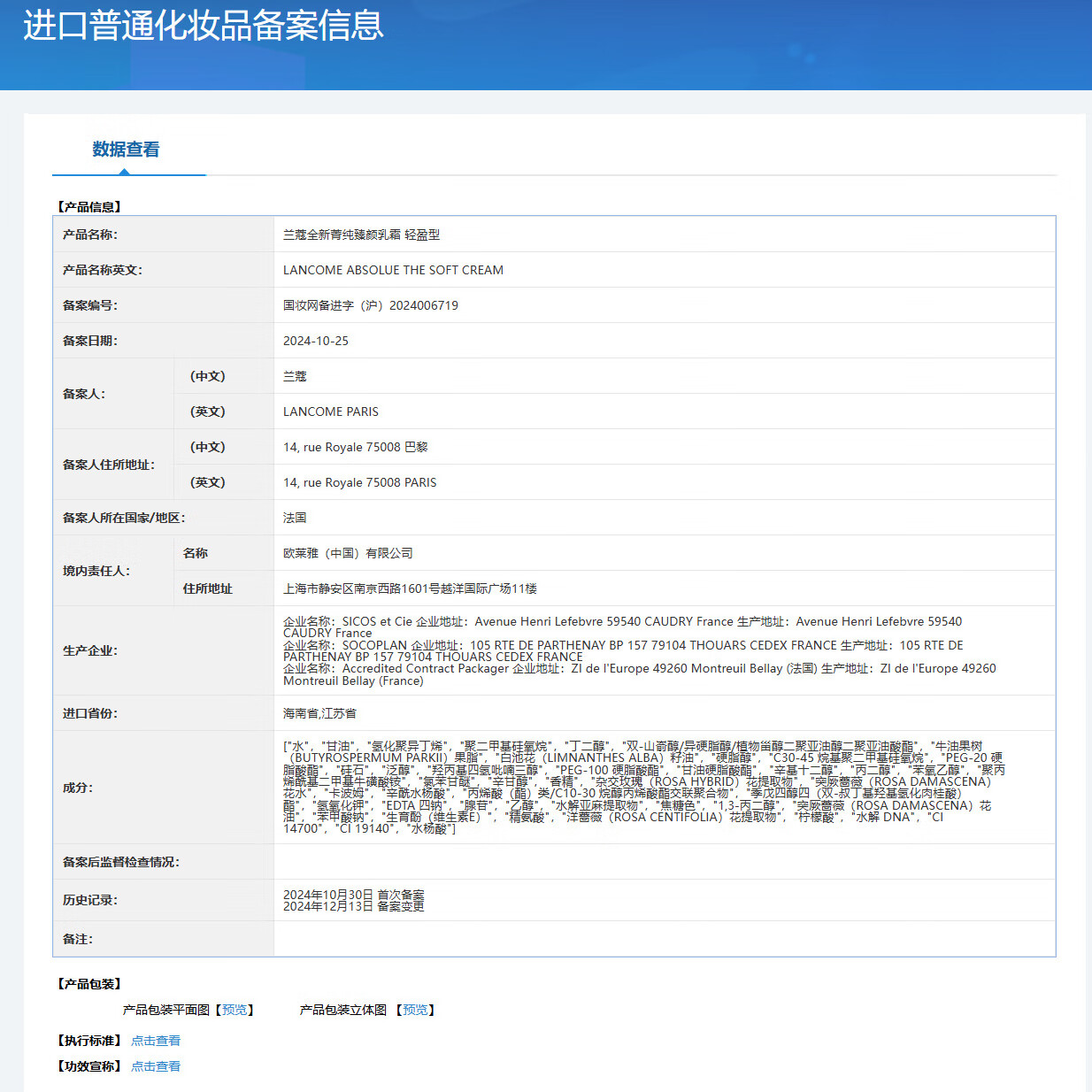The image size is (1092, 1092).
Task: Click the responsible company 欧莱雅（中国）有限公司
Action: point(348,553)
